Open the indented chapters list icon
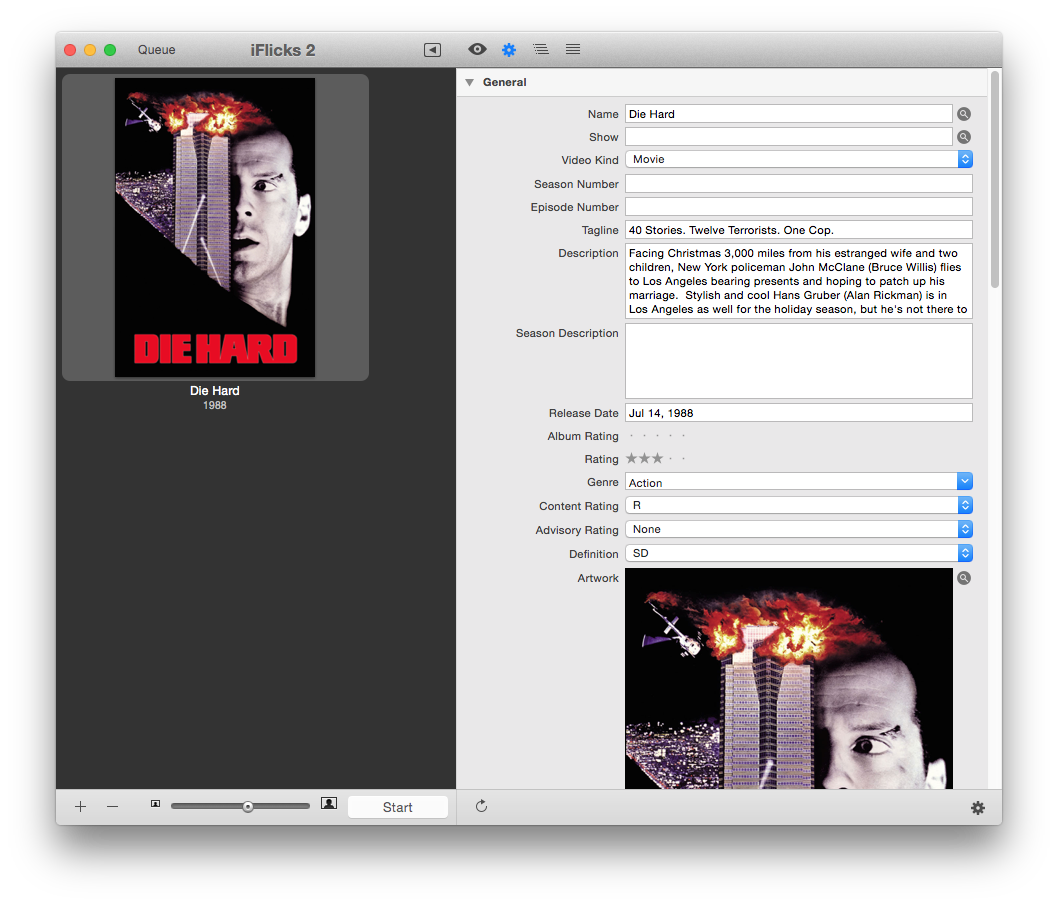The width and height of the screenshot is (1058, 905). click(540, 49)
